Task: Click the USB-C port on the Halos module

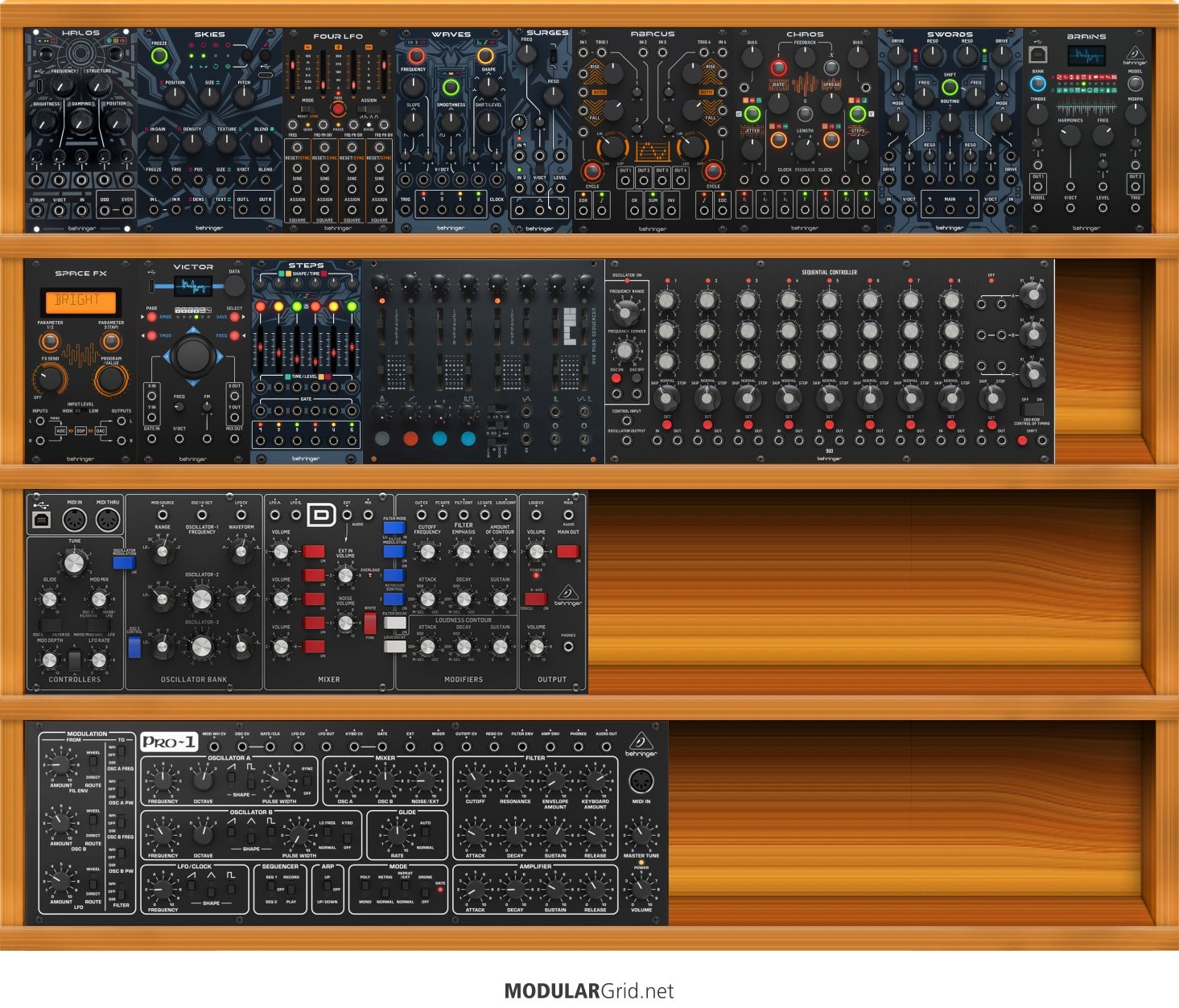Action: [40, 86]
